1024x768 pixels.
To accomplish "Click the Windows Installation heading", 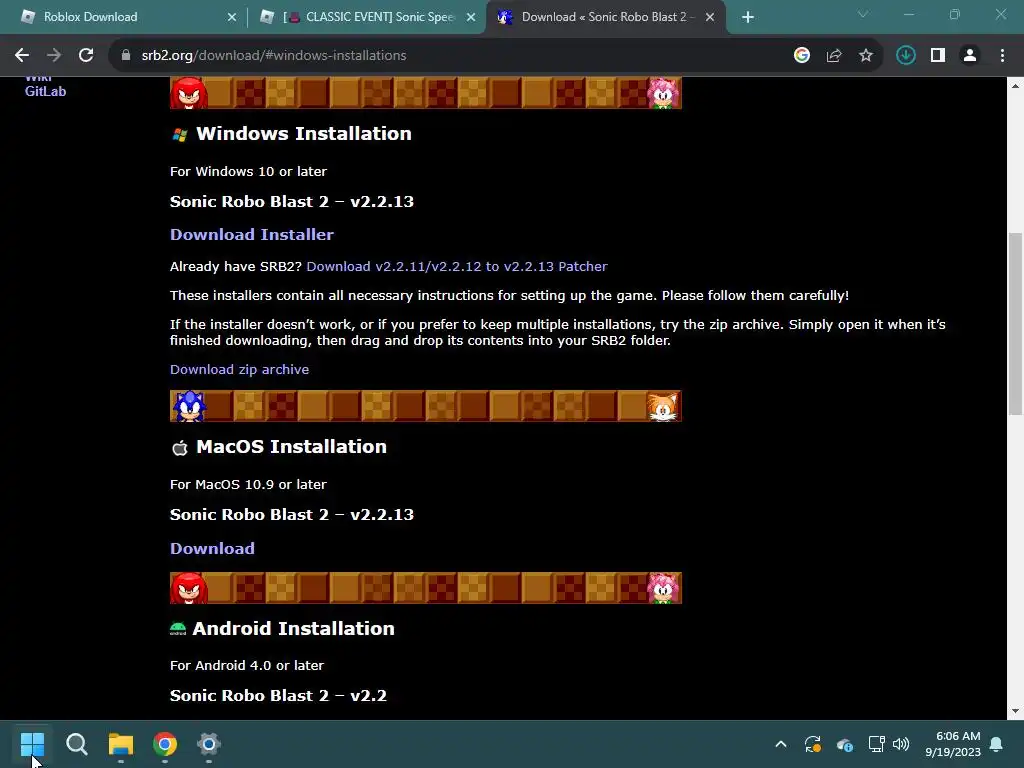I will pos(304,134).
